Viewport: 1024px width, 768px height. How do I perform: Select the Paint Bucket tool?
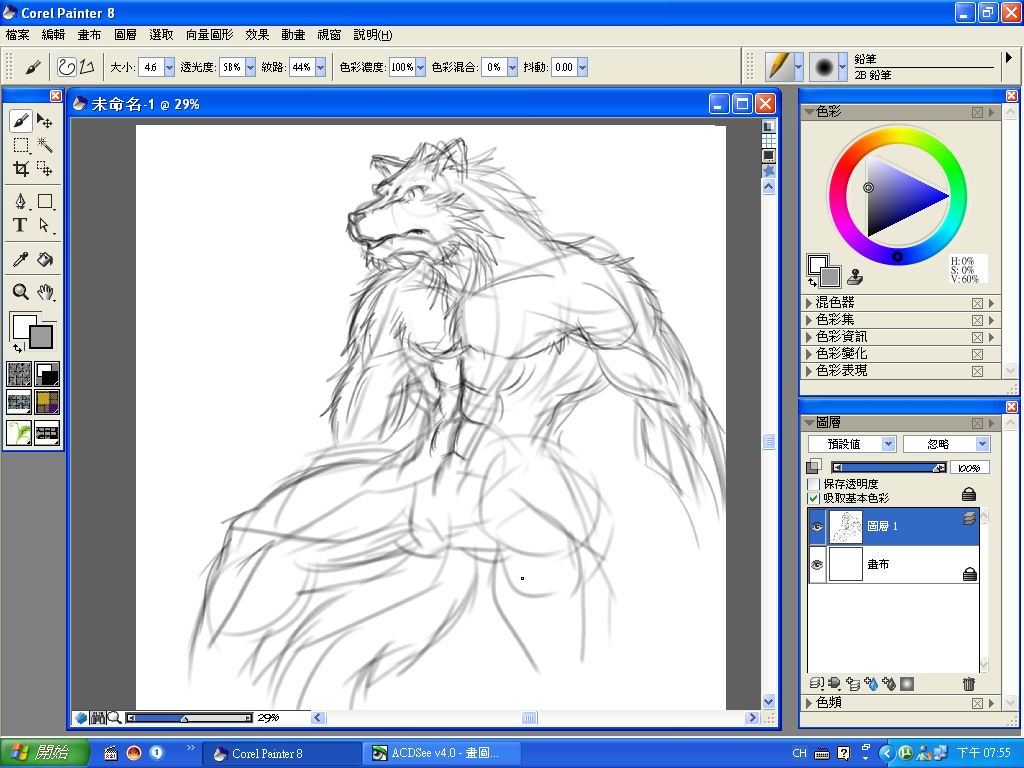(x=45, y=260)
